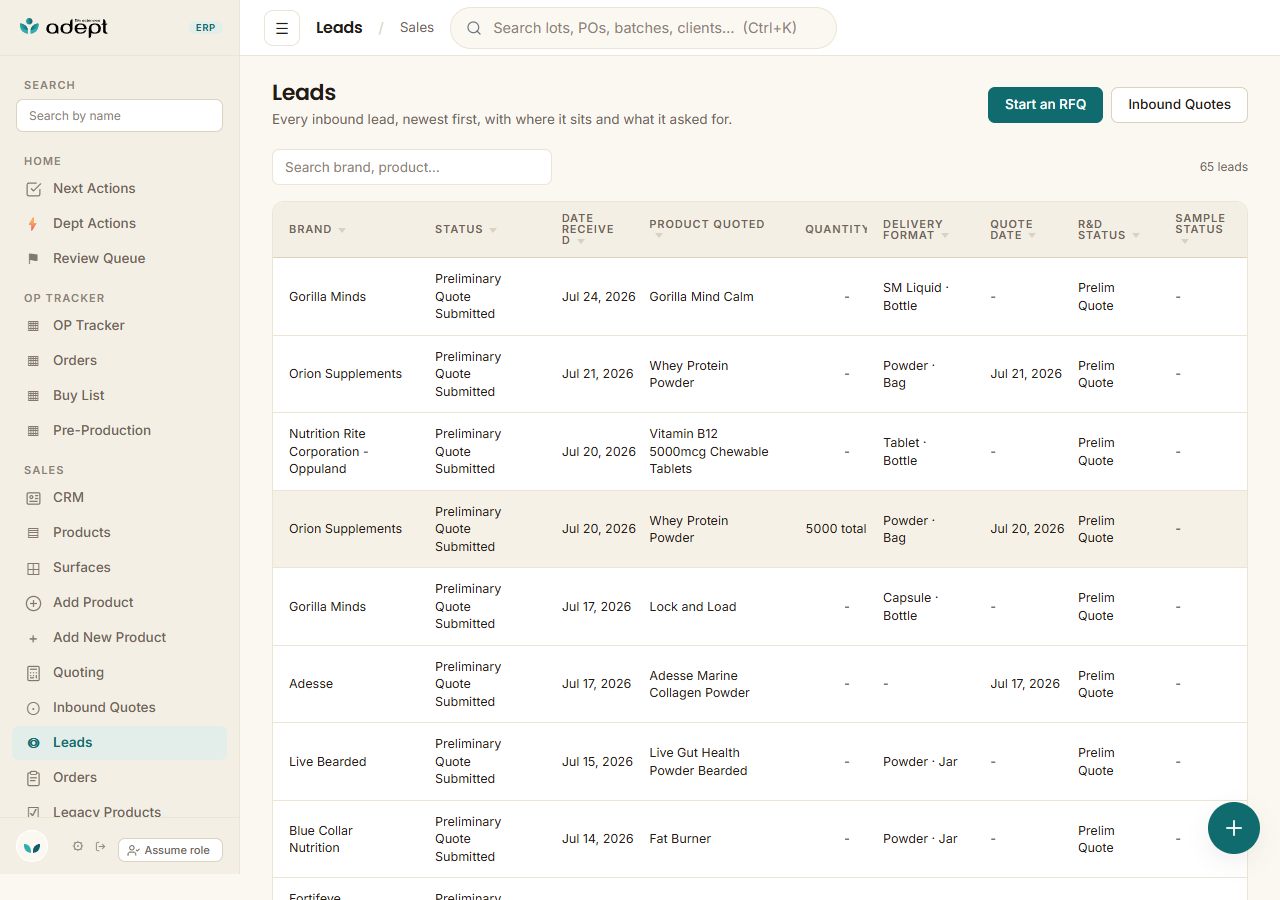Toggle the sidebar with the hamburger menu icon
1280x900 pixels.
[282, 28]
